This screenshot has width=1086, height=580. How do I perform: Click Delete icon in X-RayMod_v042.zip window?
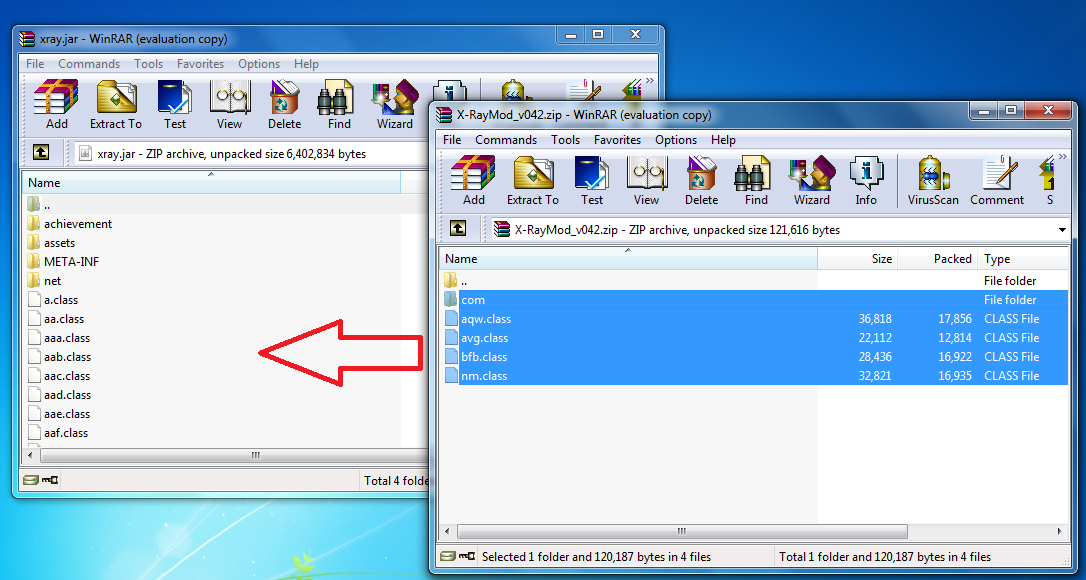701,180
